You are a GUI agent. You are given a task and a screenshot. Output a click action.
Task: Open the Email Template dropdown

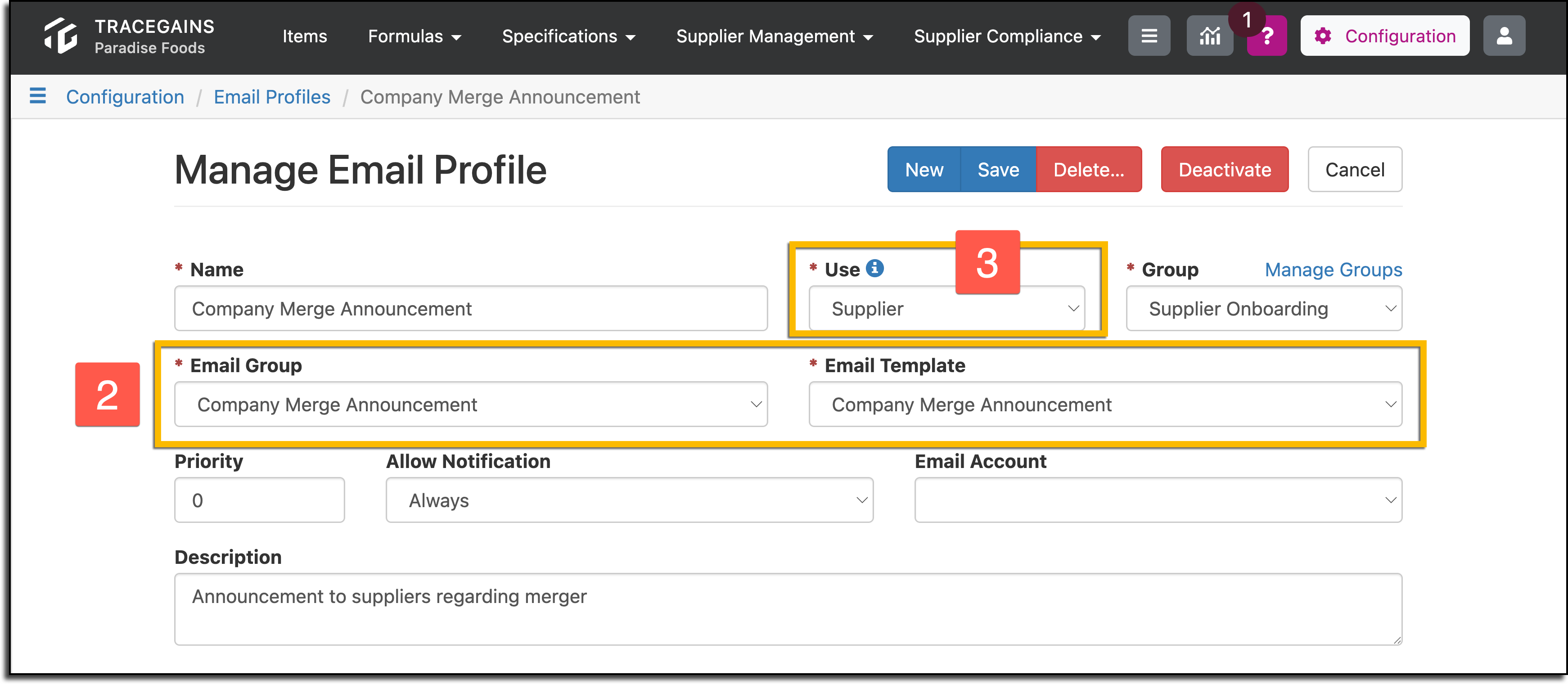(1105, 405)
